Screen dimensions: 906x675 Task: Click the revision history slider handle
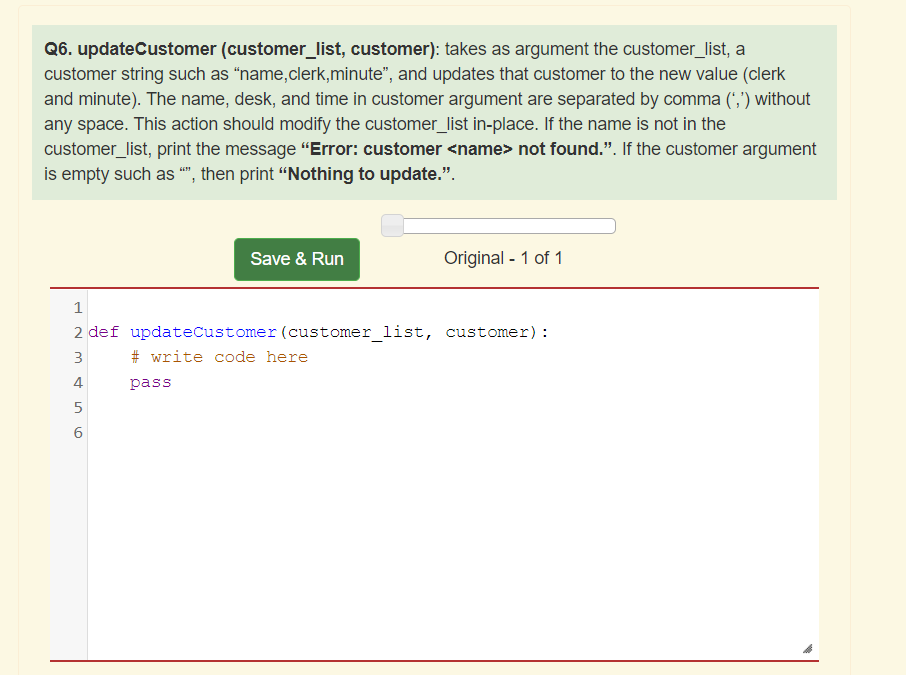pos(392,225)
